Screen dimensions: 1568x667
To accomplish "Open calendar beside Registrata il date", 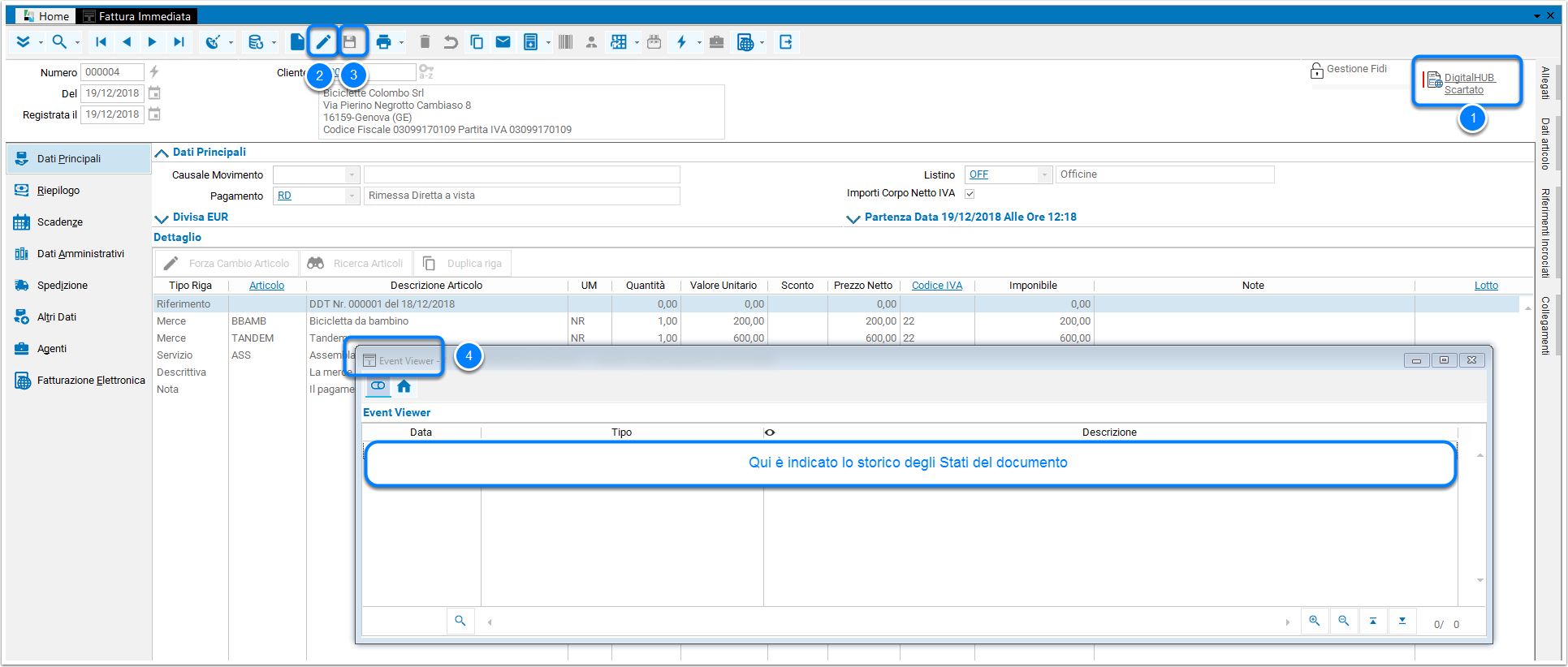I will [154, 114].
